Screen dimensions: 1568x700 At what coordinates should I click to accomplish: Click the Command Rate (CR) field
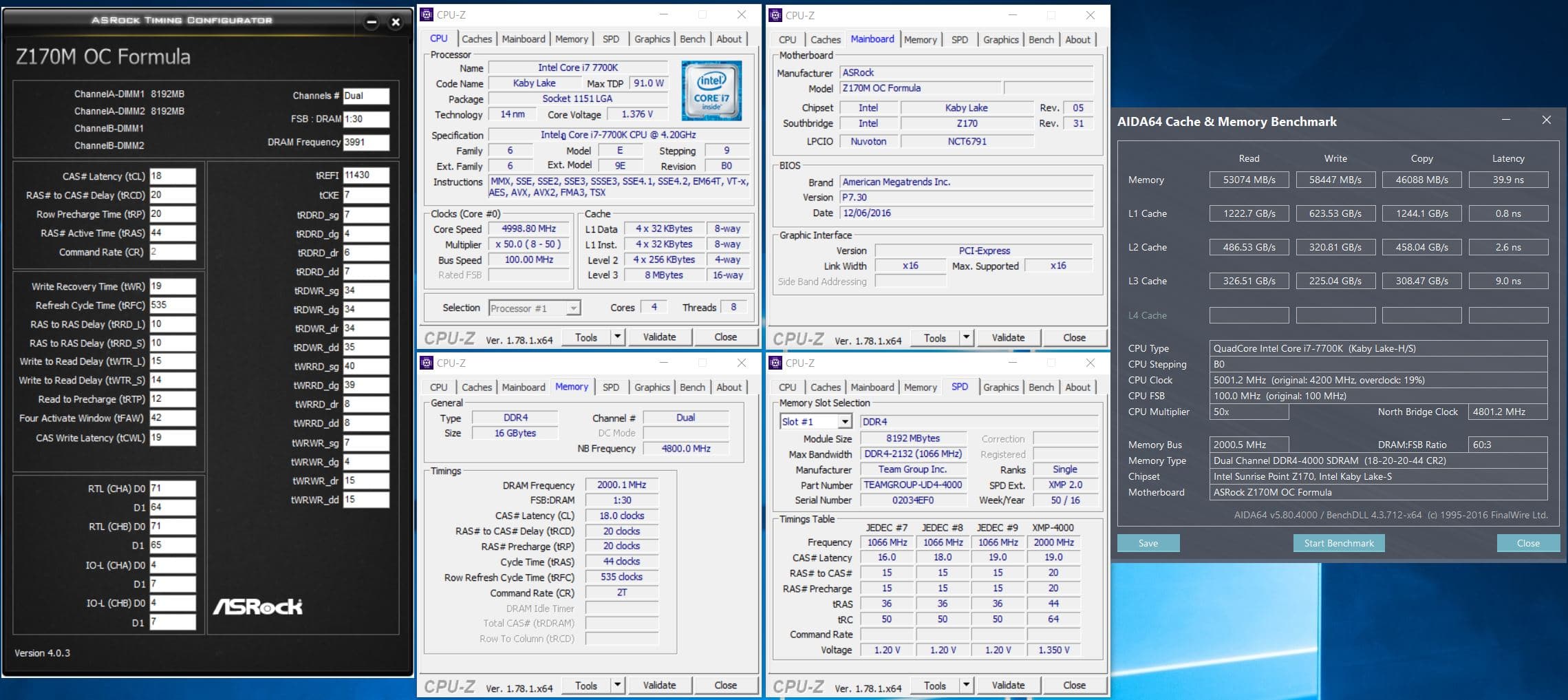tap(173, 252)
